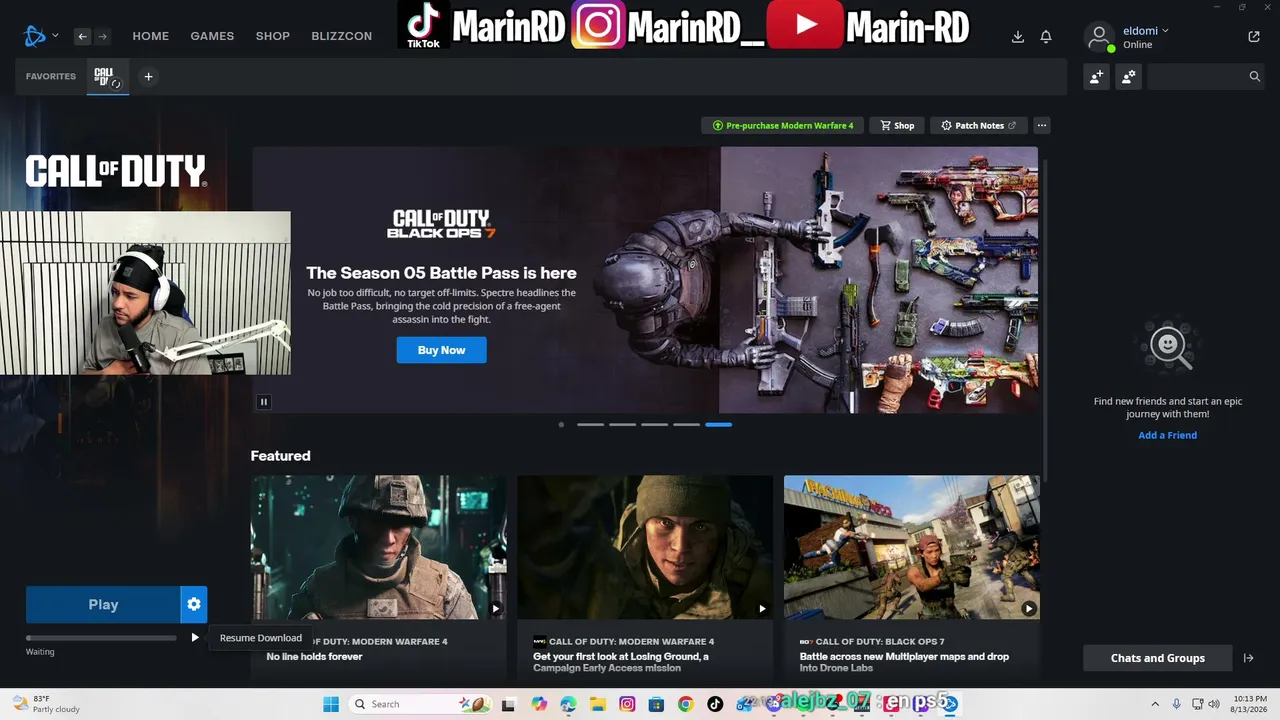Open game settings gear next to Play
The width and height of the screenshot is (1280, 720).
coord(194,605)
